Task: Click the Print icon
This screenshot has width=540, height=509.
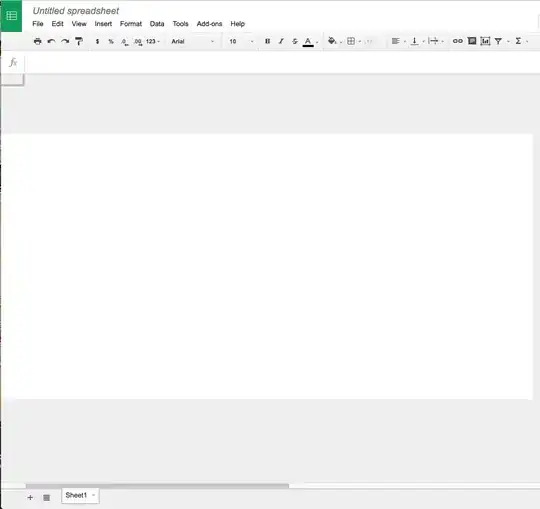Action: pos(38,41)
